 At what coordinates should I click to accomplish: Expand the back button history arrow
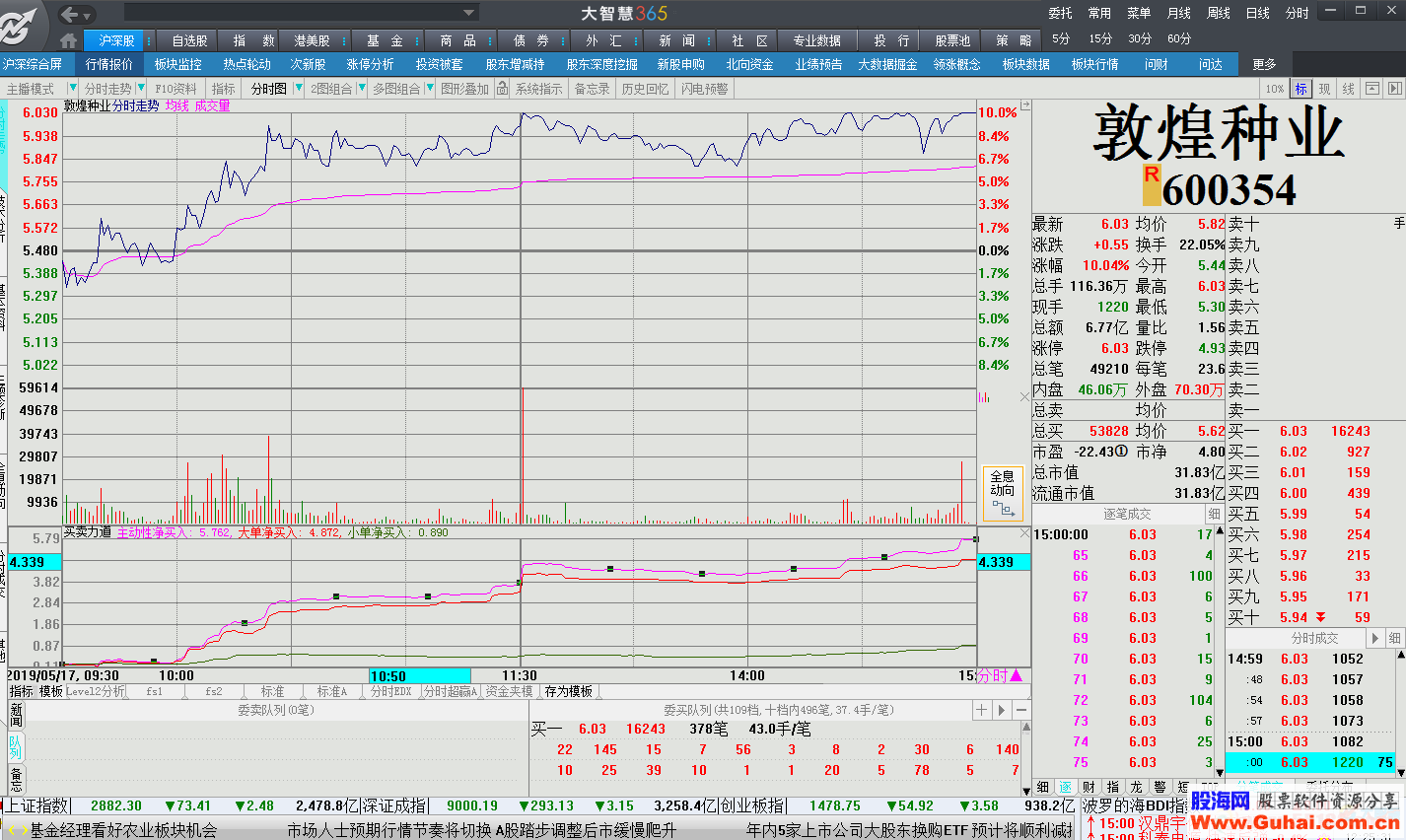88,15
